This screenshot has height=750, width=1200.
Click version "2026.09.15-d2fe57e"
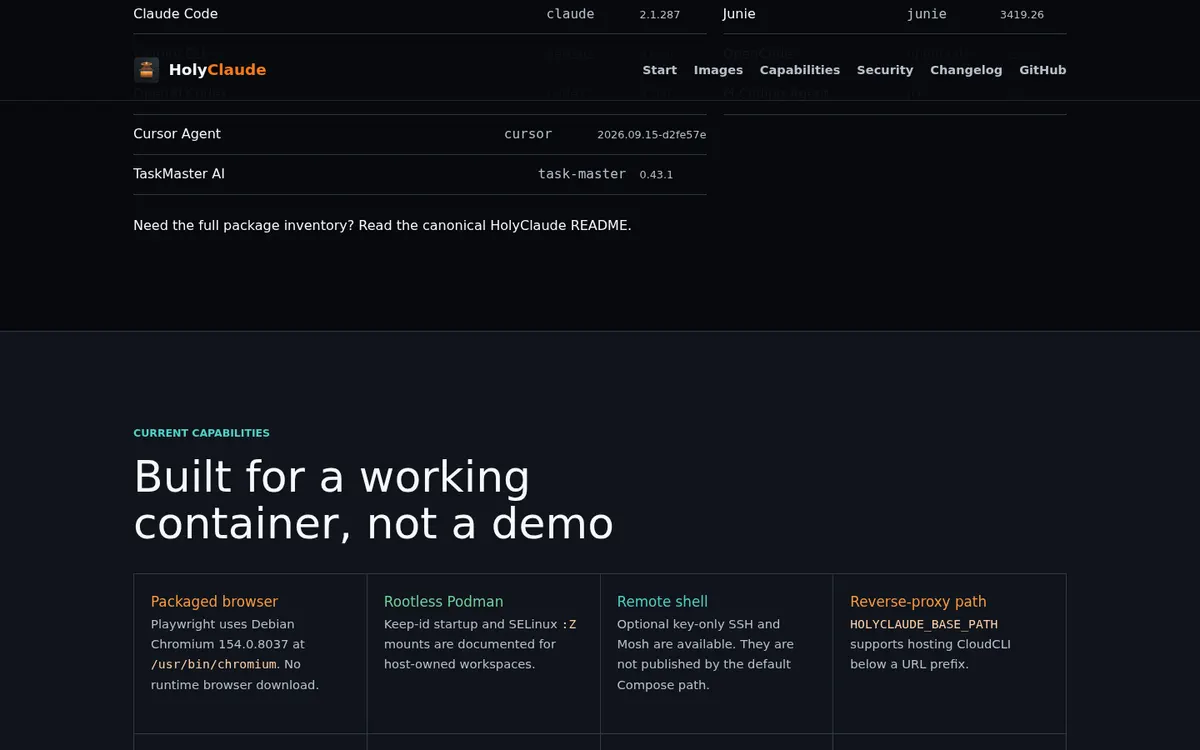pyautogui.click(x=652, y=135)
